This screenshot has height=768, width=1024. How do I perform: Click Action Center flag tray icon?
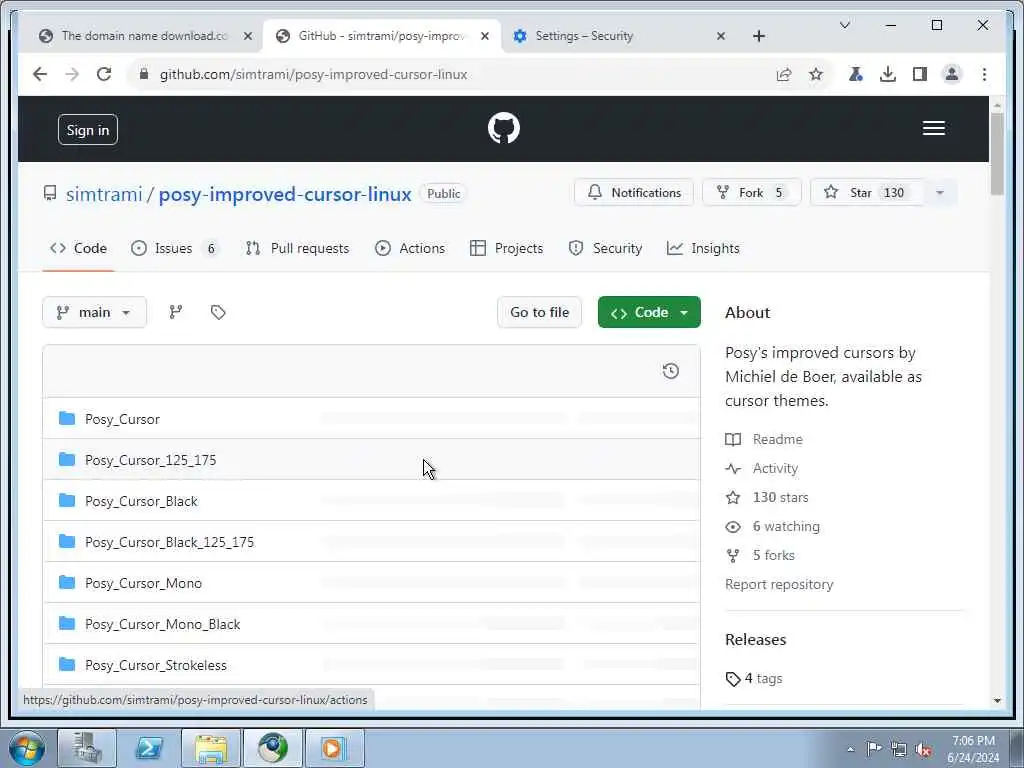[874, 748]
